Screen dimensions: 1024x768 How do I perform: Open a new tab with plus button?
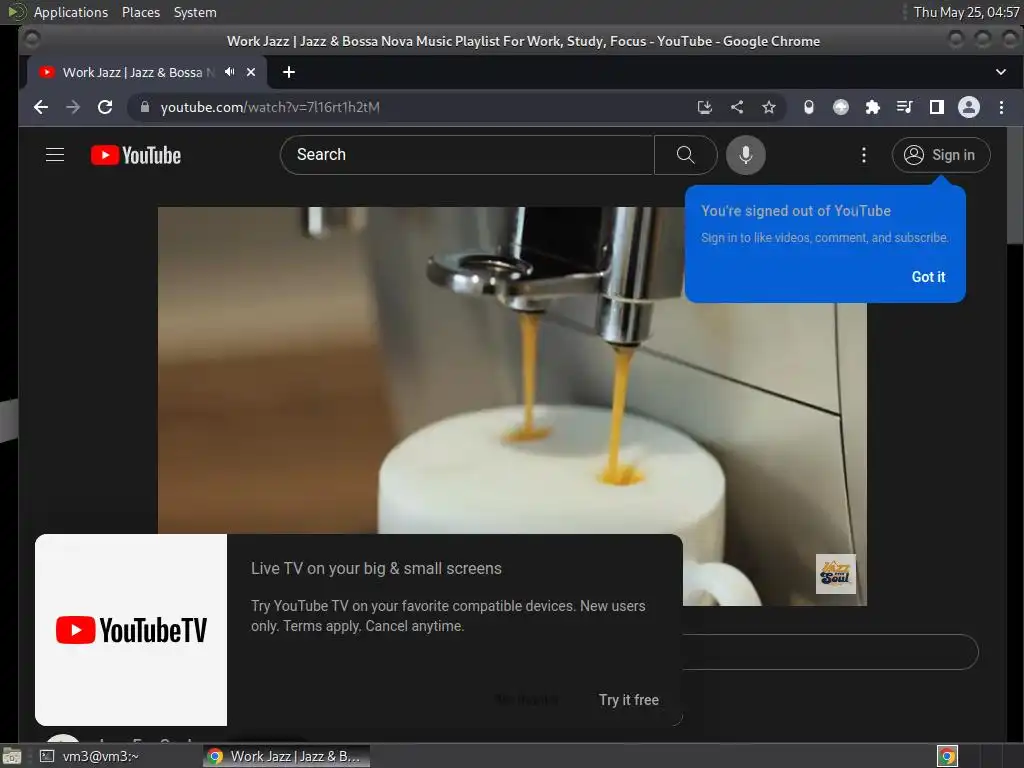tap(289, 72)
